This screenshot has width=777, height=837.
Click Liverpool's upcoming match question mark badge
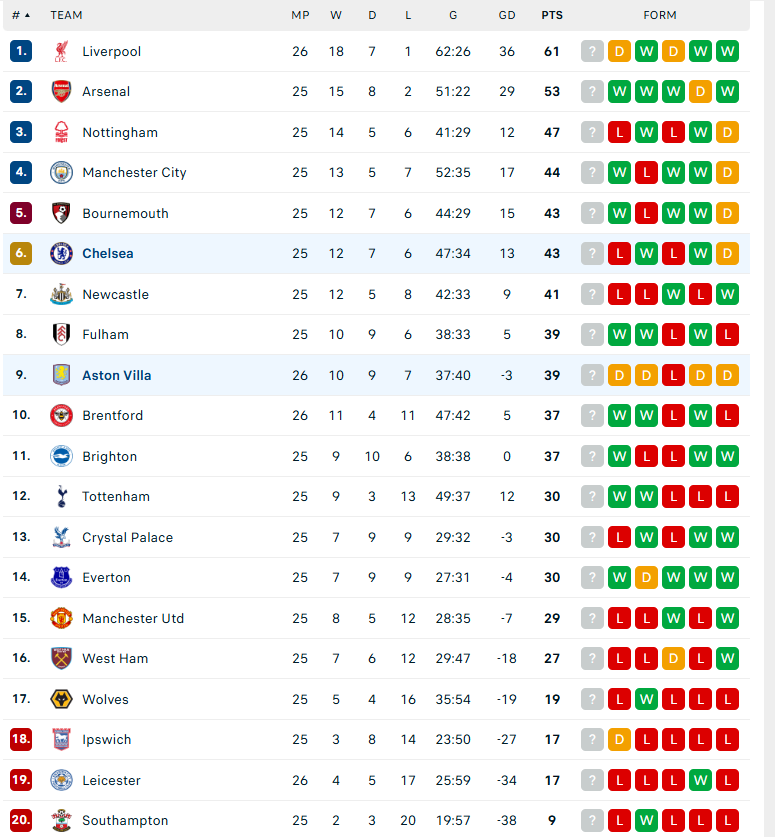(x=592, y=51)
